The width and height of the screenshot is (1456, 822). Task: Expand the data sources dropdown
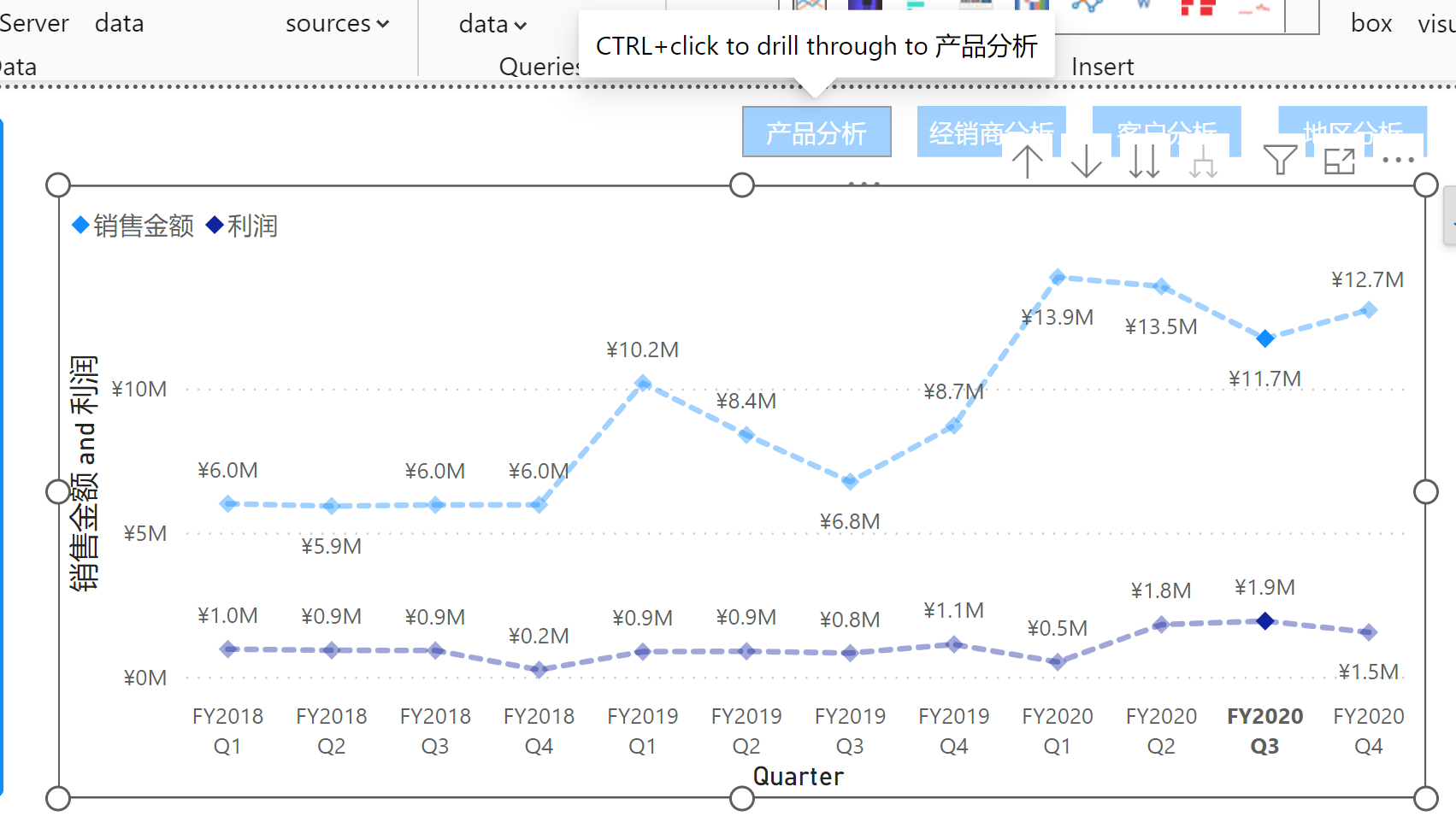coord(337,24)
